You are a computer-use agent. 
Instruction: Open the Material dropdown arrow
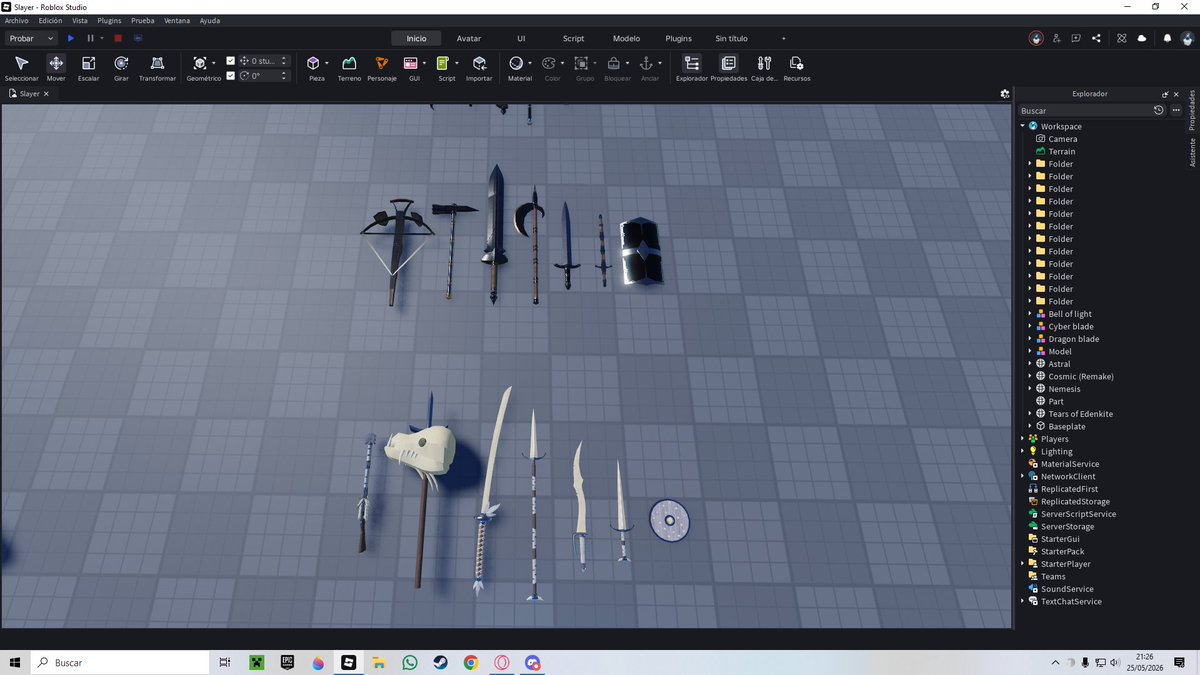[529, 63]
